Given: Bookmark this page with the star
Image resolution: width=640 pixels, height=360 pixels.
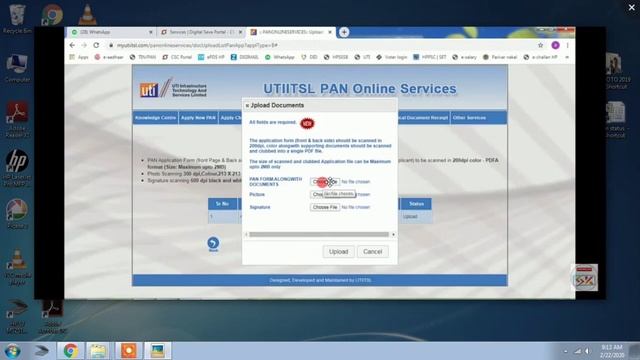Looking at the screenshot, I should (540, 45).
